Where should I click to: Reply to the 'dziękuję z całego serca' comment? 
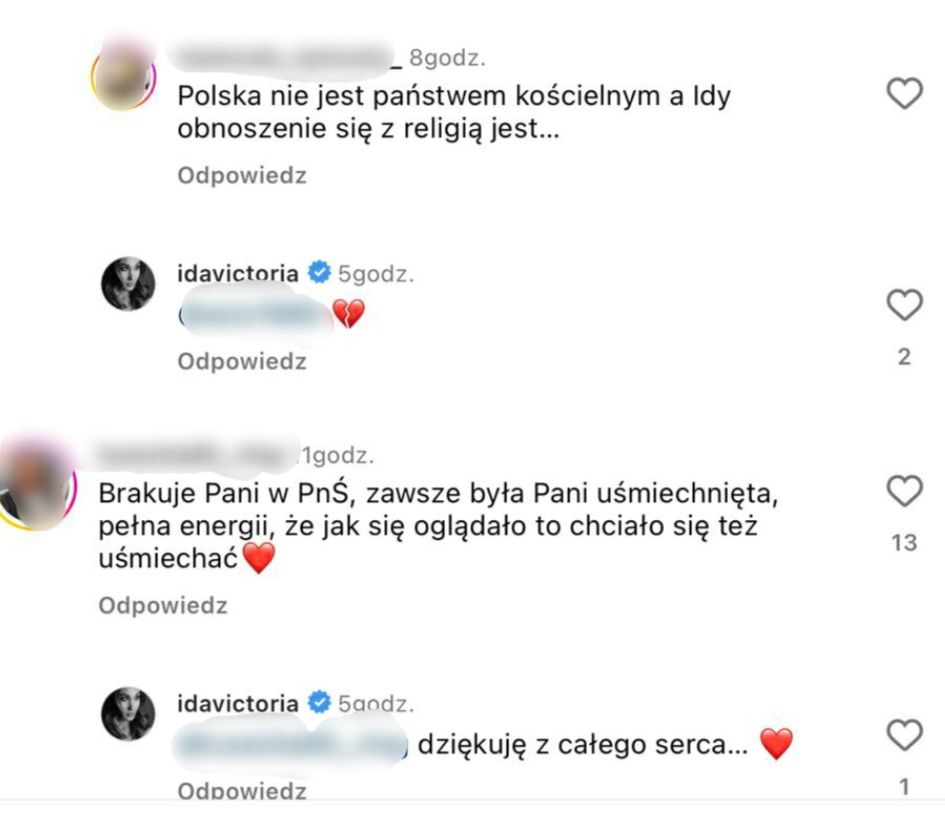coord(242,790)
